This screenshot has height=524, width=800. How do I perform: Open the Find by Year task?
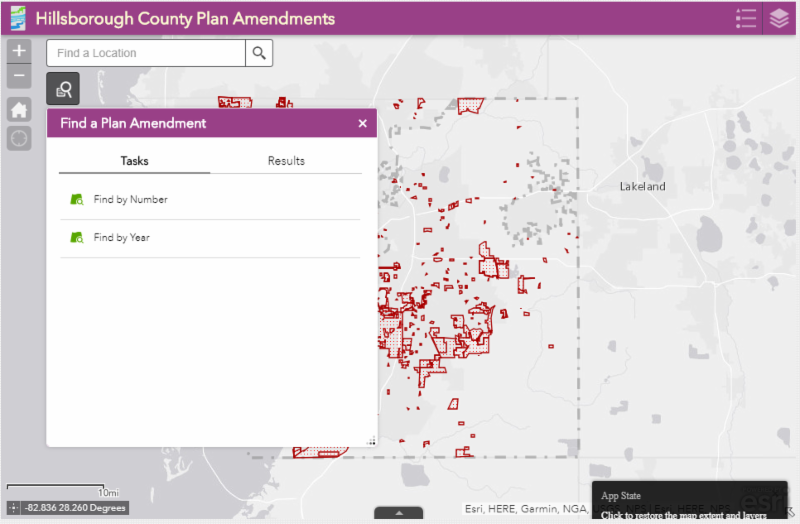pos(121,238)
